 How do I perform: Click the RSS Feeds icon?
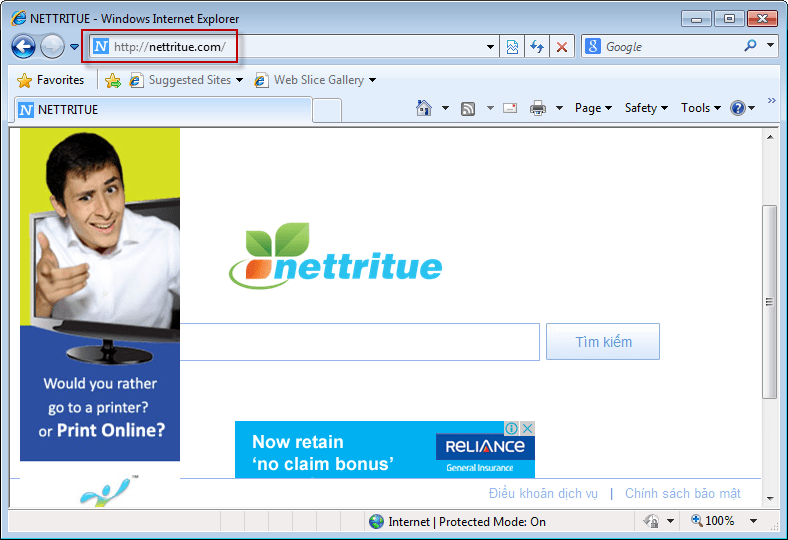(x=468, y=109)
